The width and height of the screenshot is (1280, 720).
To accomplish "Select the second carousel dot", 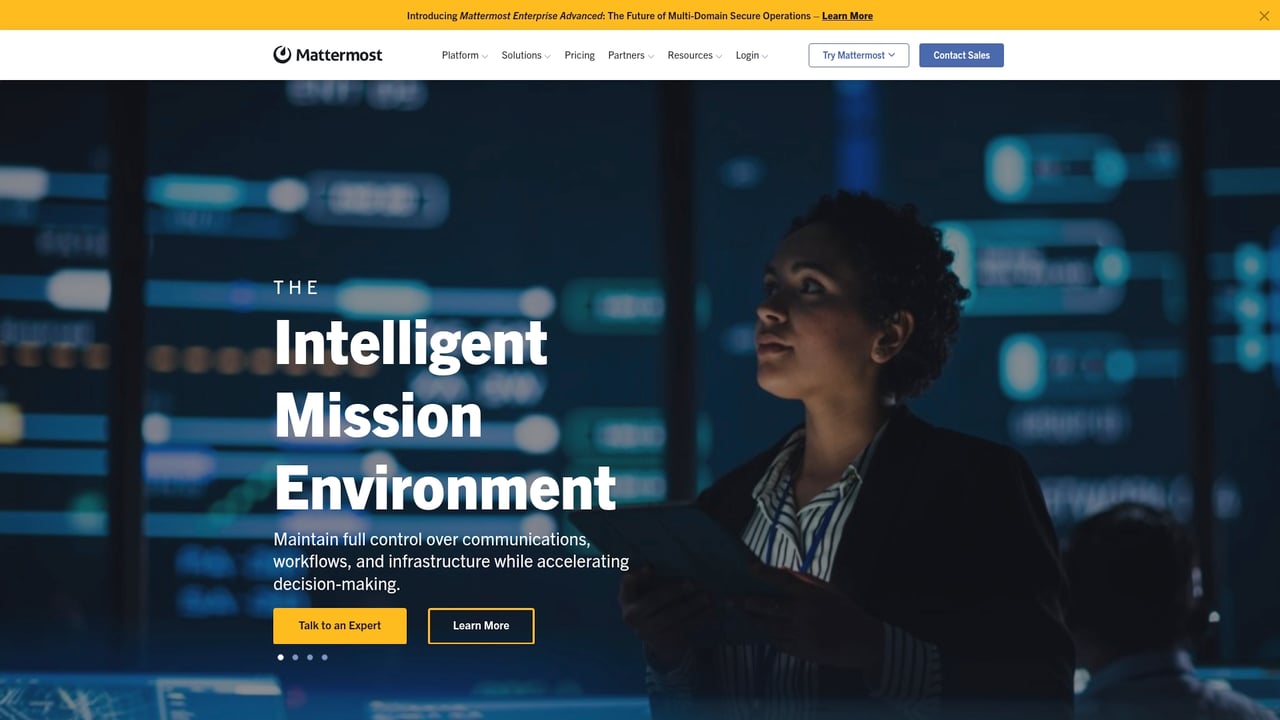I will 295,657.
